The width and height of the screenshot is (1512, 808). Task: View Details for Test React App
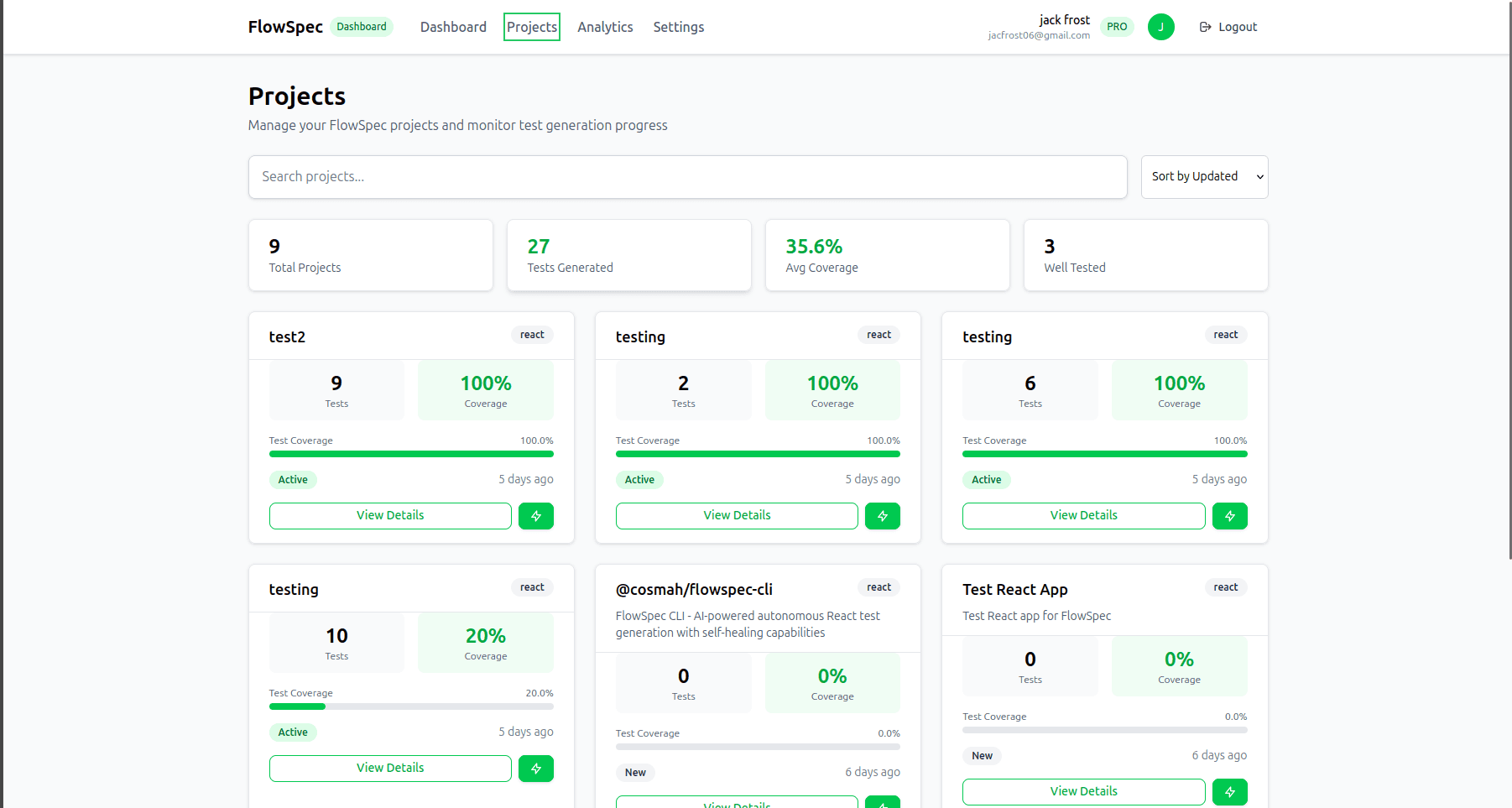click(1083, 792)
